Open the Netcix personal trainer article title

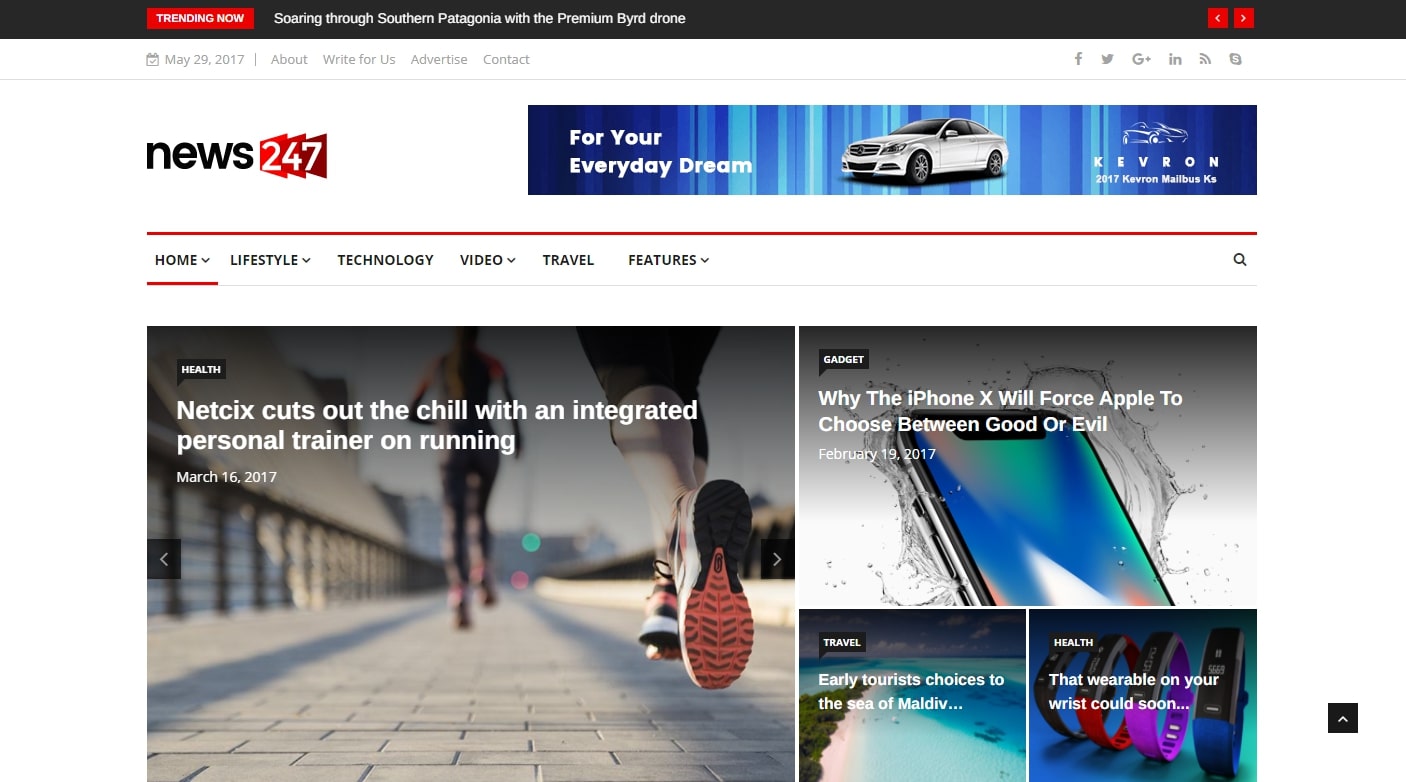(x=437, y=425)
